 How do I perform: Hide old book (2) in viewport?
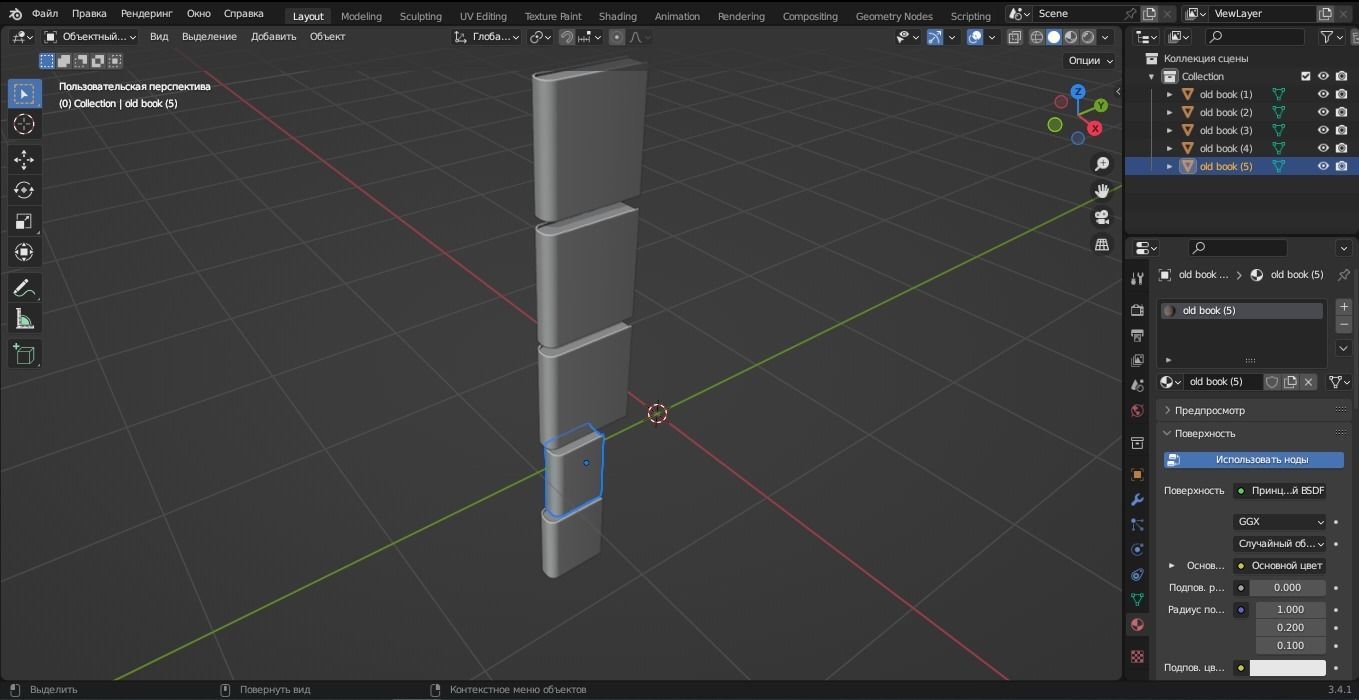pyautogui.click(x=1323, y=112)
